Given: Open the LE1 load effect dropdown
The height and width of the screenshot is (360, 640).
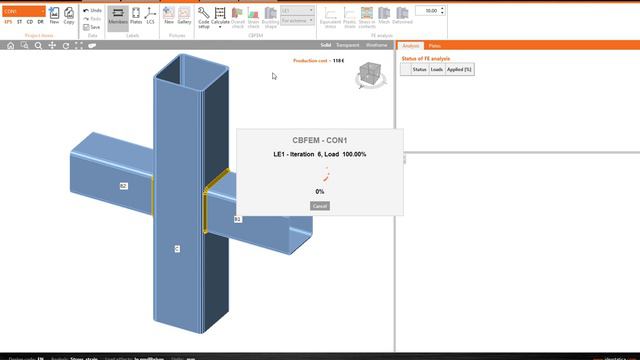Looking at the screenshot, I should pos(298,10).
